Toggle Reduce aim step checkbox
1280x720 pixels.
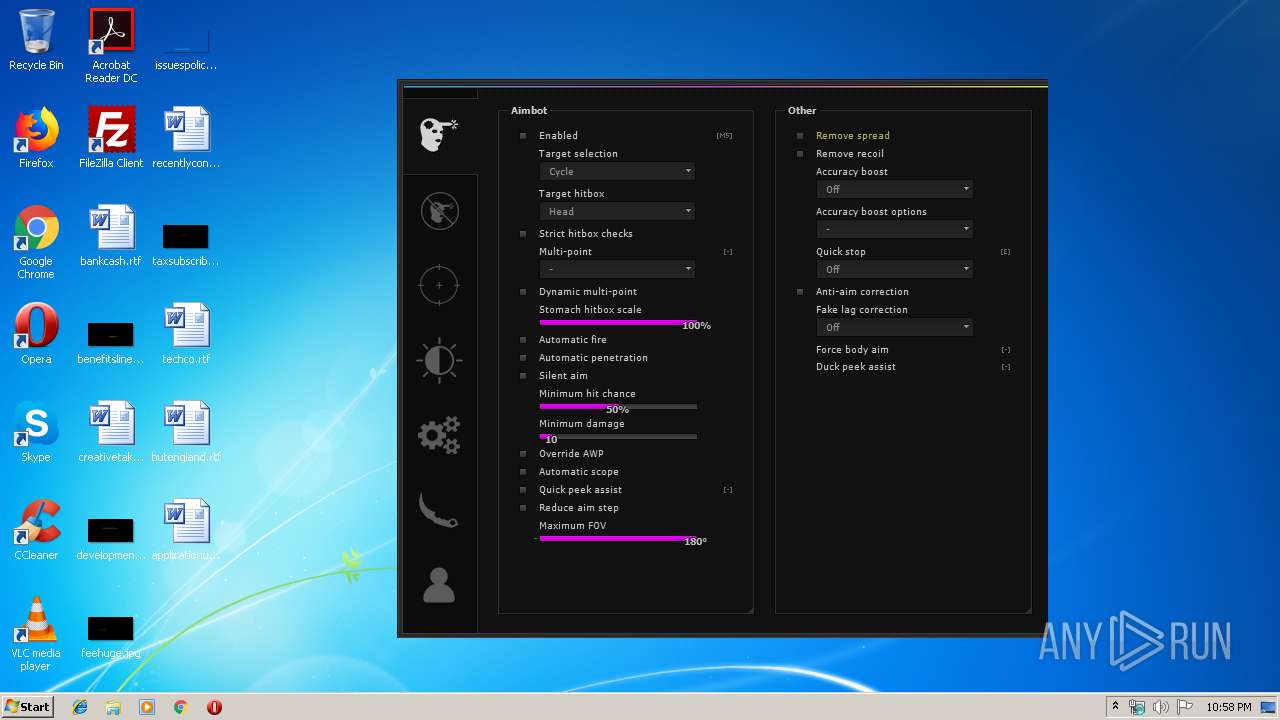(522, 507)
